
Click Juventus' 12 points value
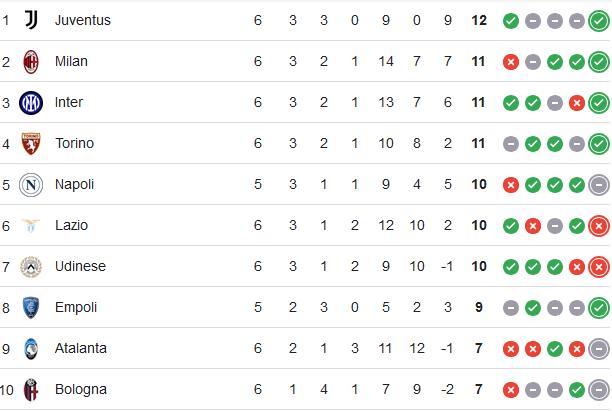click(479, 20)
